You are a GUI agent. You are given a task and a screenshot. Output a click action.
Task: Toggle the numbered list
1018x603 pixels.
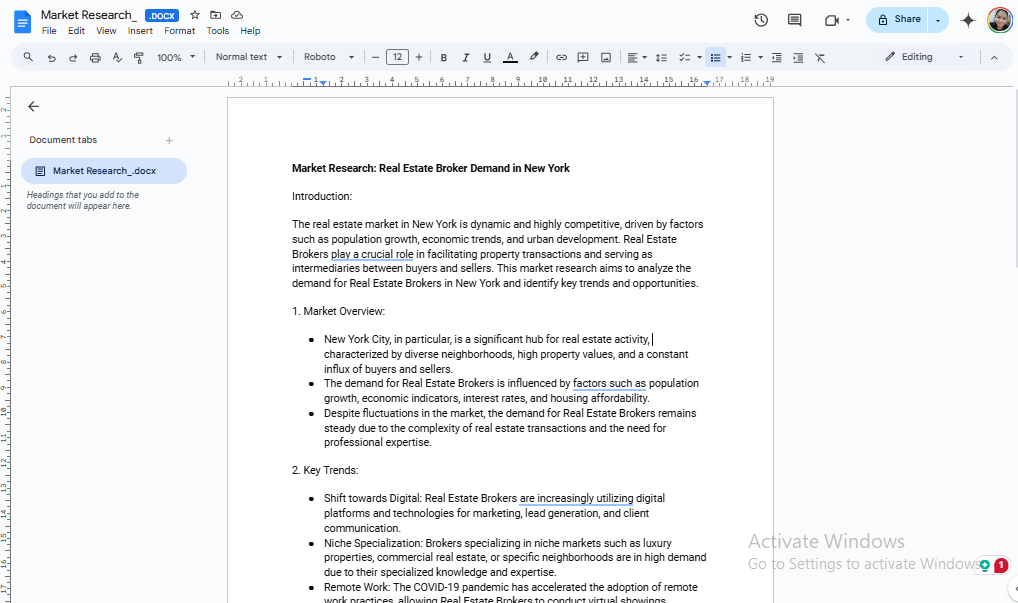click(x=746, y=57)
